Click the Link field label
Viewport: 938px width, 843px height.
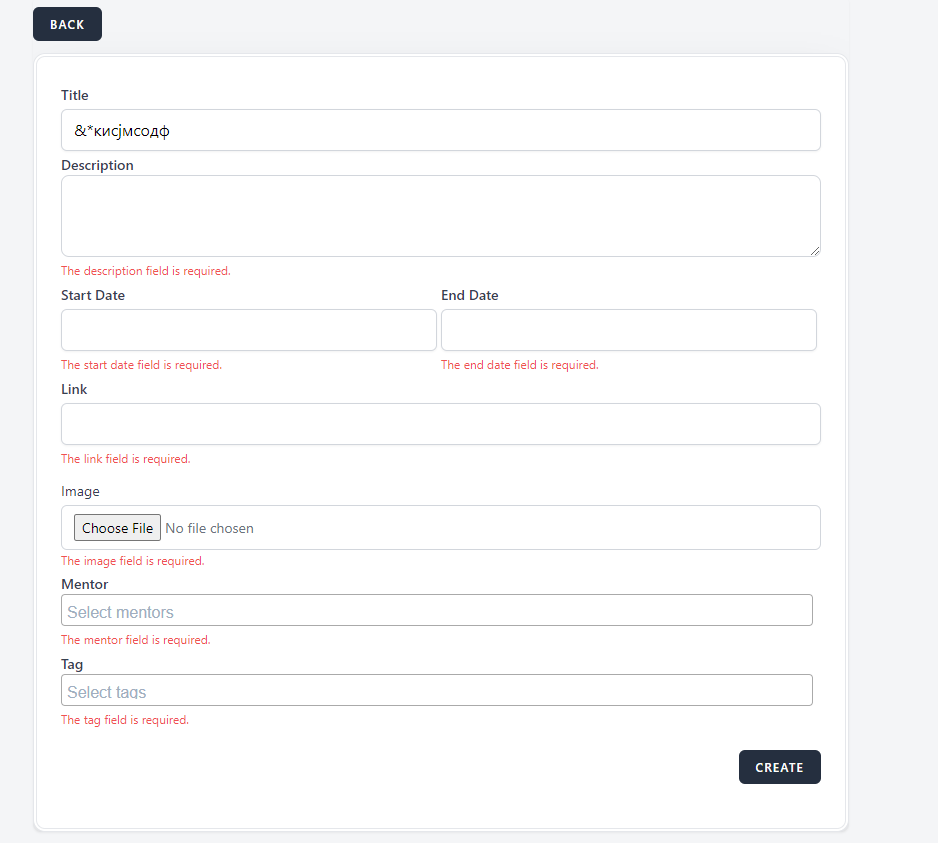click(x=74, y=389)
